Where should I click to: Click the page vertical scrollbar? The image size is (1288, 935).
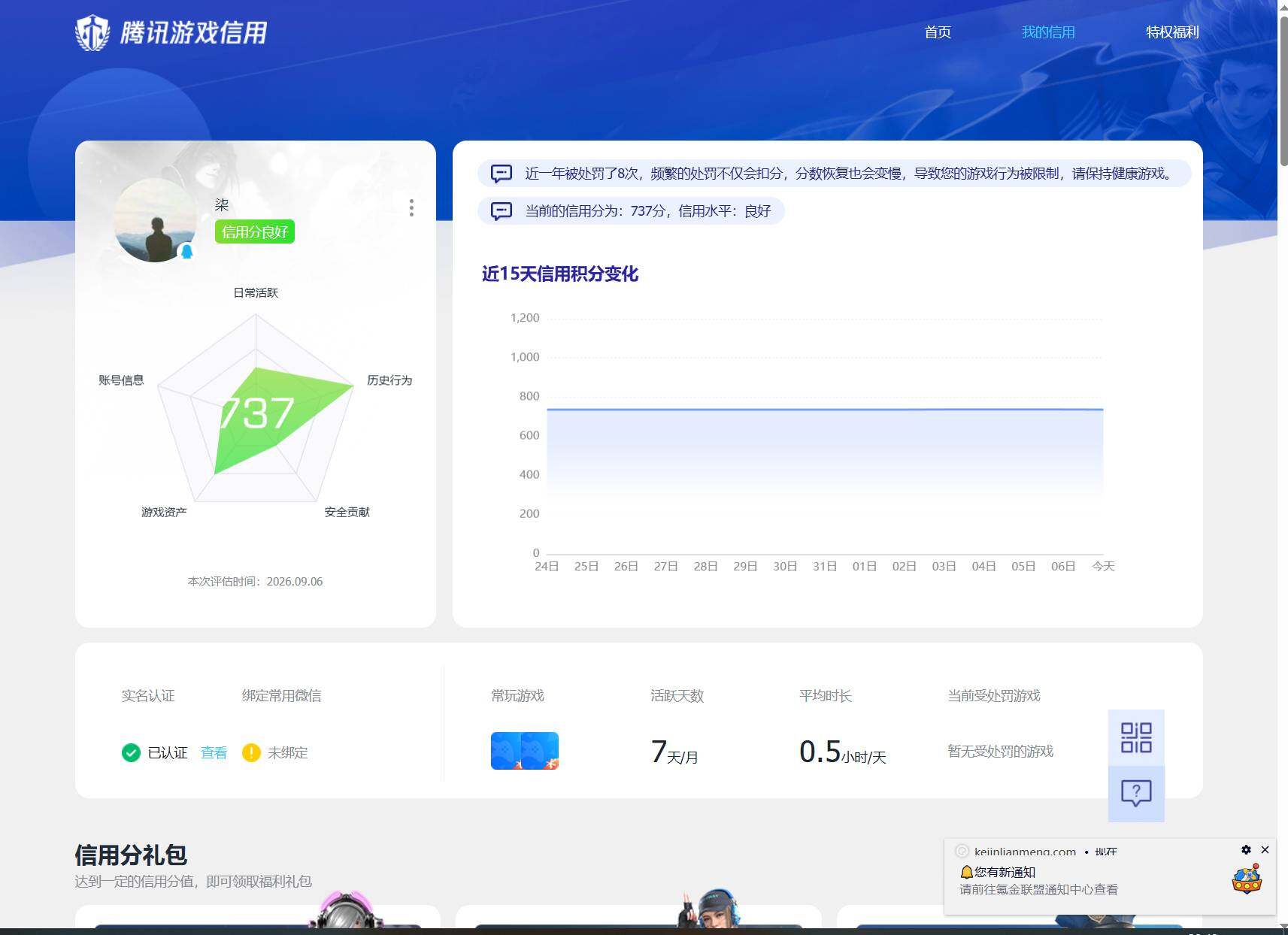tap(1283, 90)
